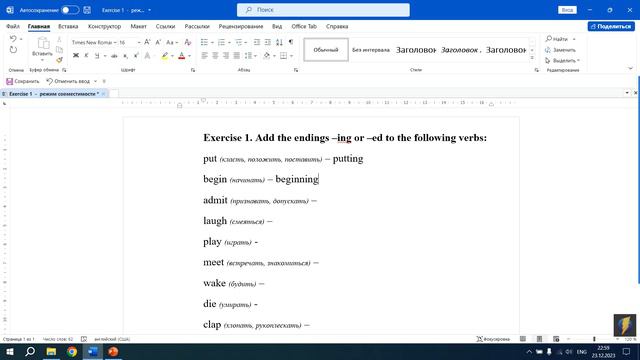Center the paragraph text

(x=215, y=56)
